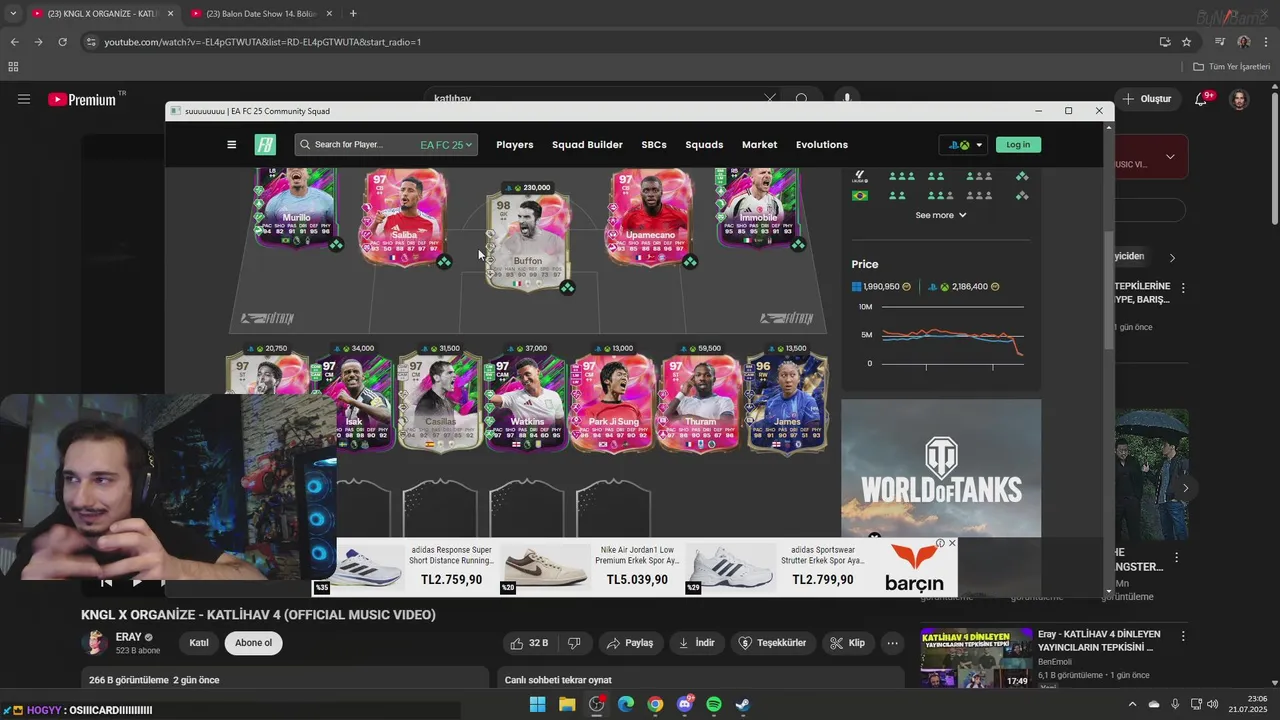The image size is (1280, 720).
Task: Click the Paylaş share button
Action: pos(630,643)
